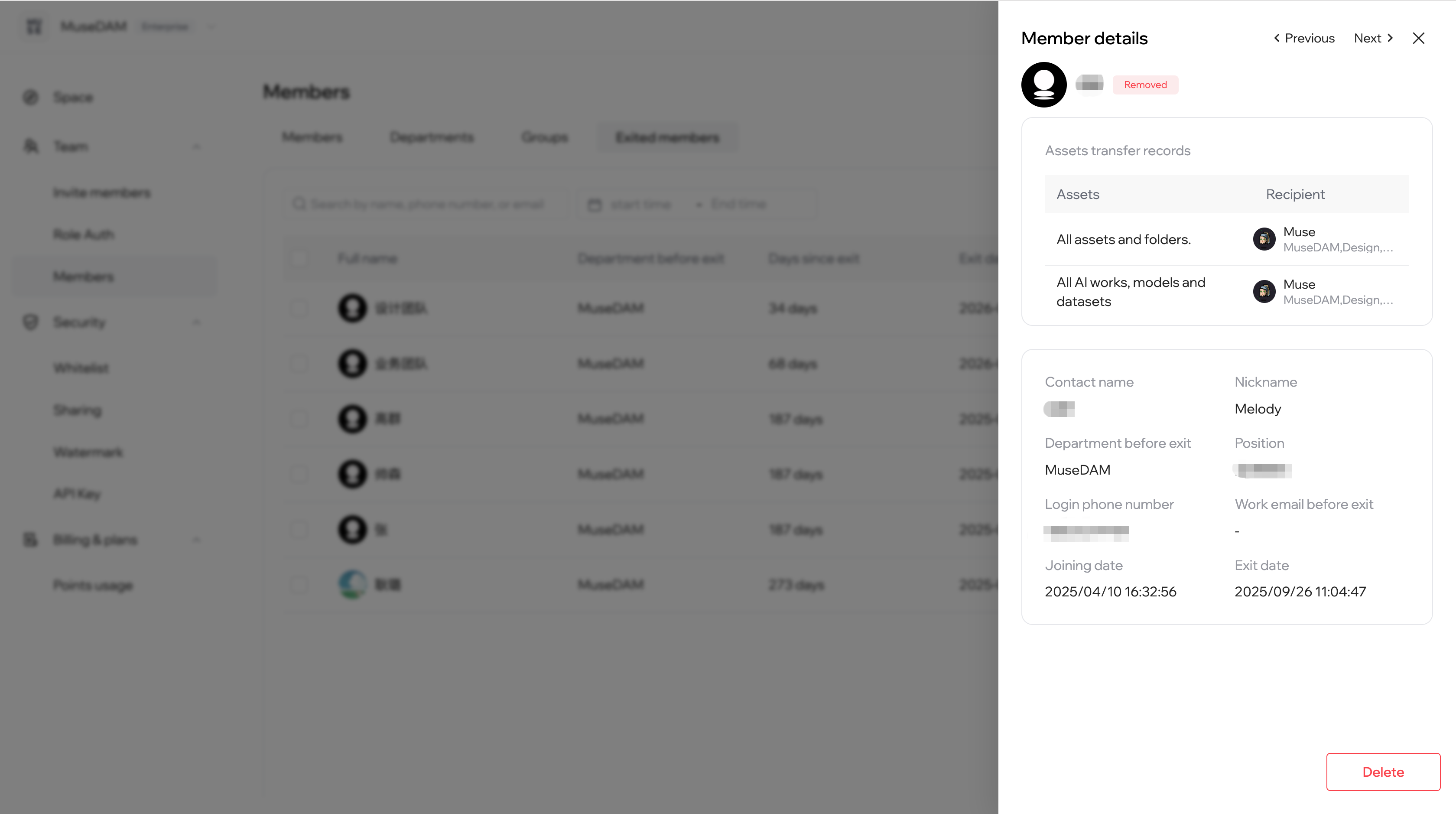This screenshot has width=1456, height=814.
Task: Click the Space sidebar icon
Action: point(30,97)
